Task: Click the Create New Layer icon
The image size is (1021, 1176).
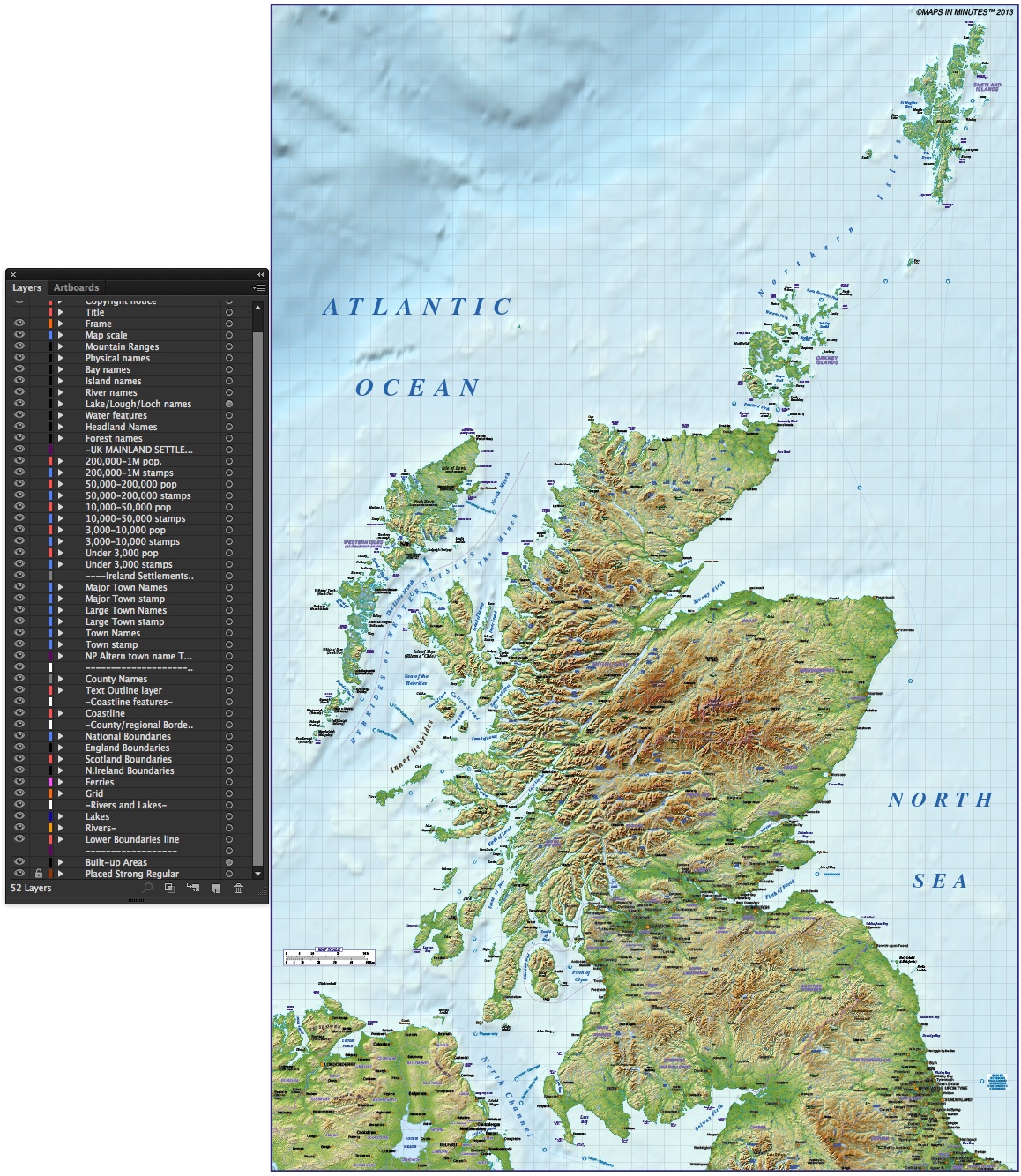Action: tap(216, 888)
